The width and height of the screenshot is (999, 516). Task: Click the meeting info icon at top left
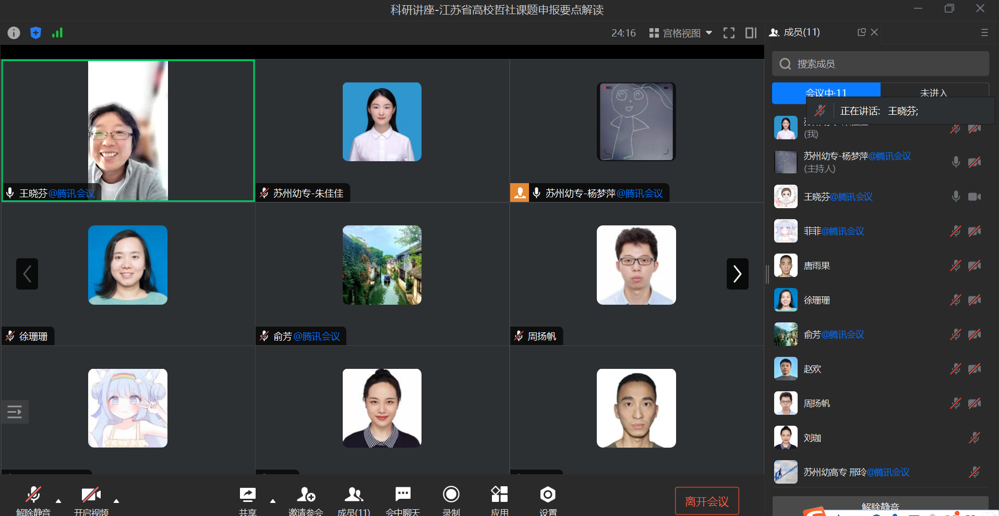pyautogui.click(x=14, y=33)
